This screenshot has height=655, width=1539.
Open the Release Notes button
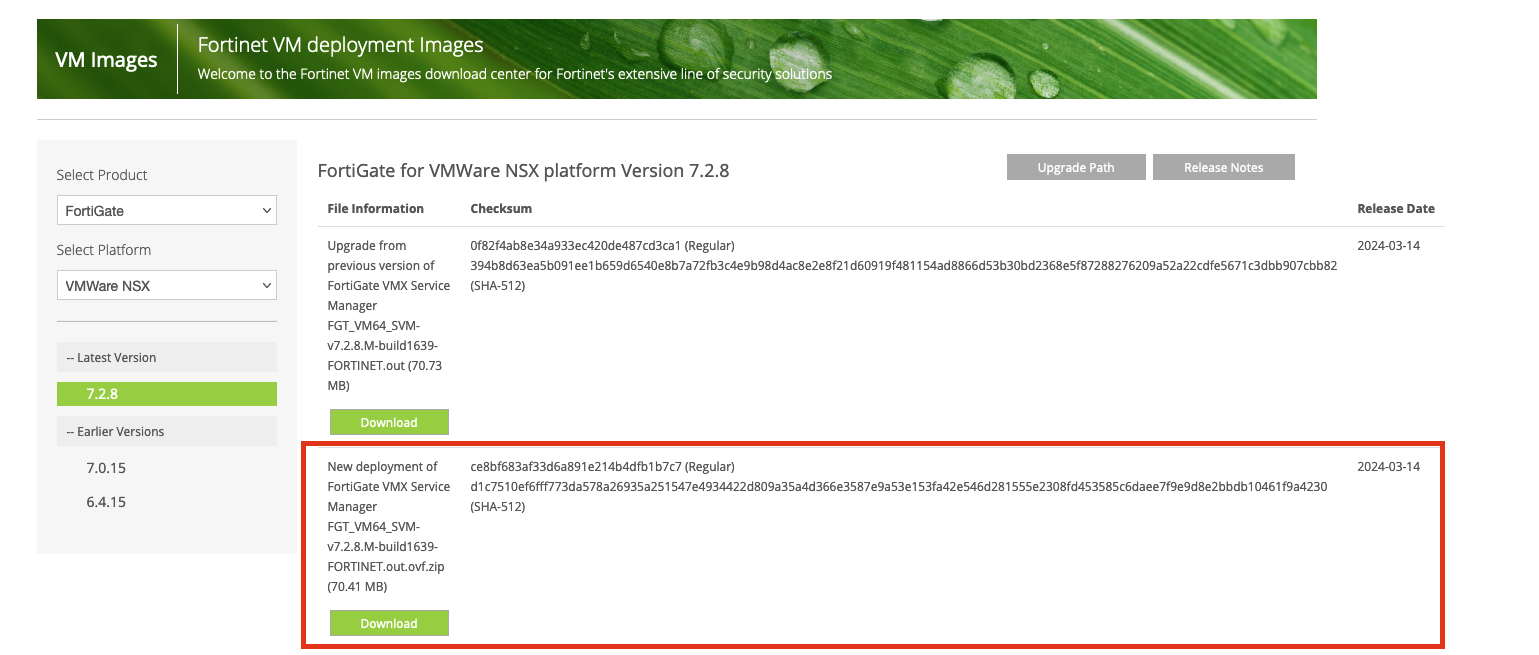point(1223,167)
